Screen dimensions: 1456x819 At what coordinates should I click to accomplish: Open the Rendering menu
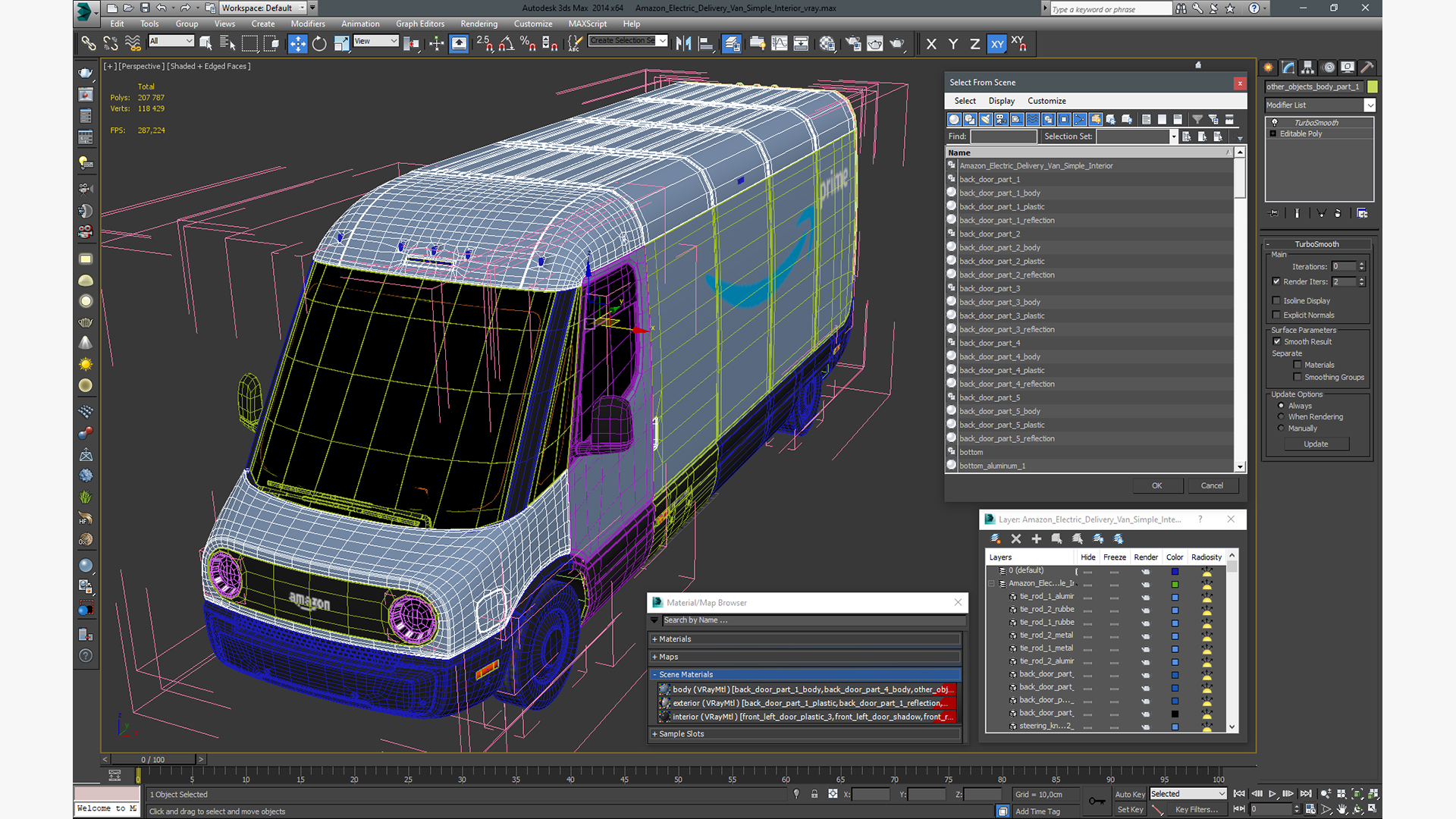(479, 24)
